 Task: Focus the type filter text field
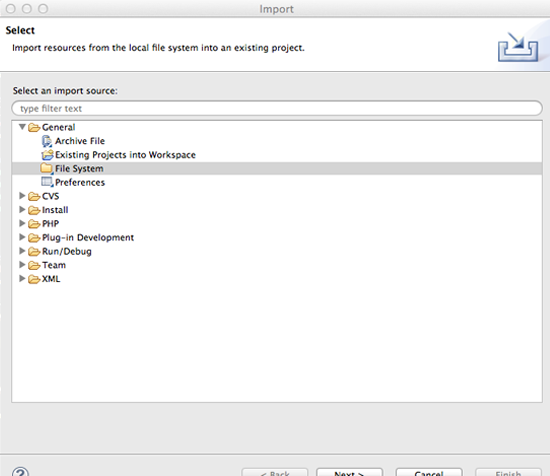point(277,108)
